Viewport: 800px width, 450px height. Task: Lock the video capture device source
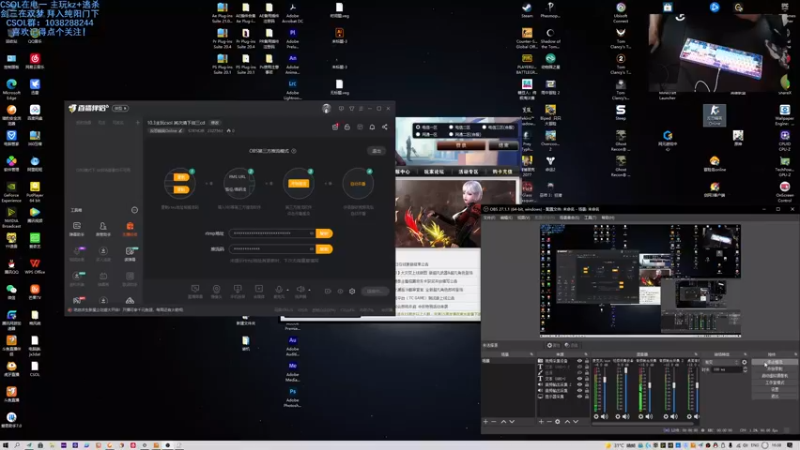pos(587,361)
